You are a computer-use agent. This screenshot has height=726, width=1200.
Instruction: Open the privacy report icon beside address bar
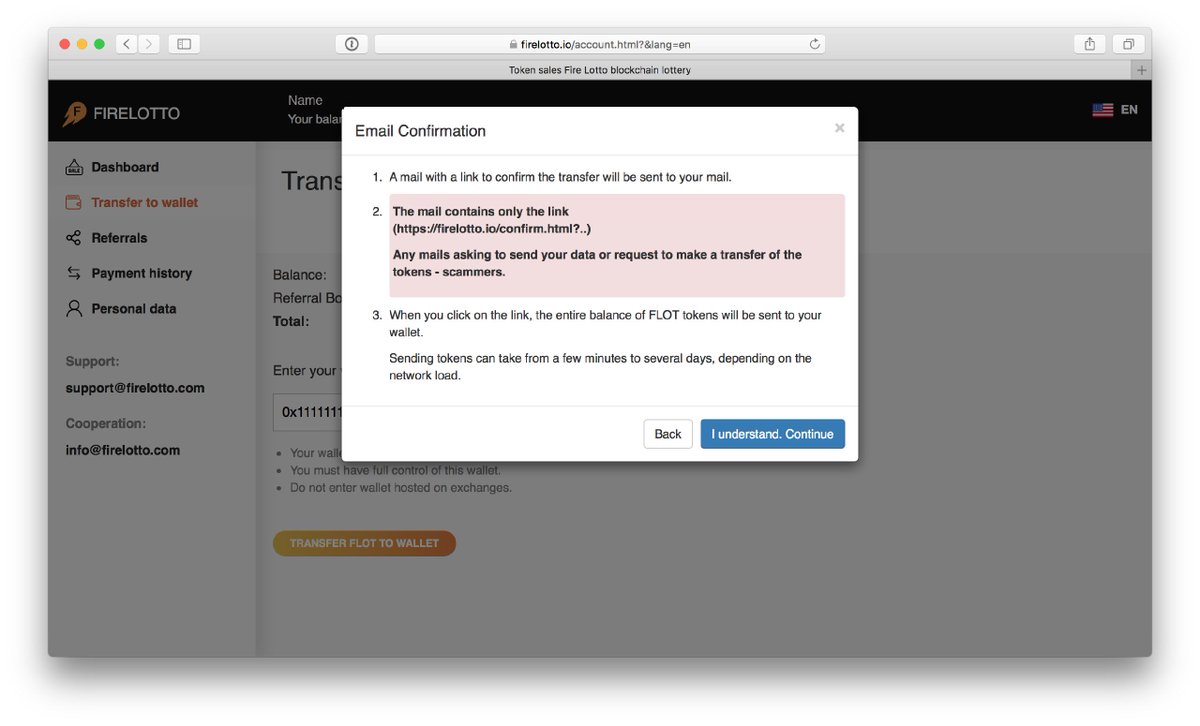[351, 44]
